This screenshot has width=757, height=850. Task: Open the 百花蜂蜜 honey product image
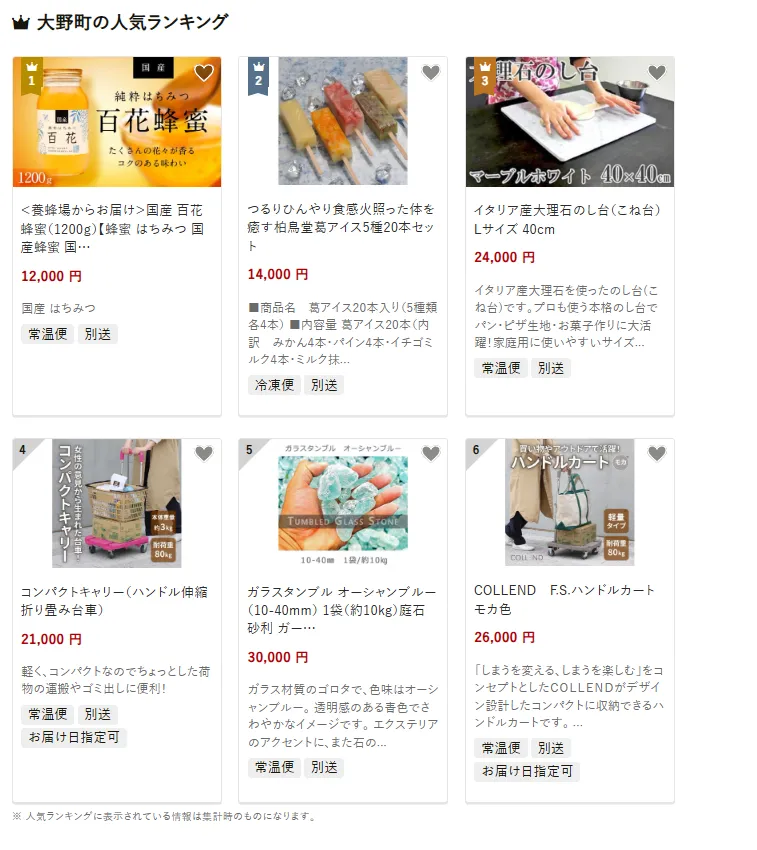click(x=117, y=122)
